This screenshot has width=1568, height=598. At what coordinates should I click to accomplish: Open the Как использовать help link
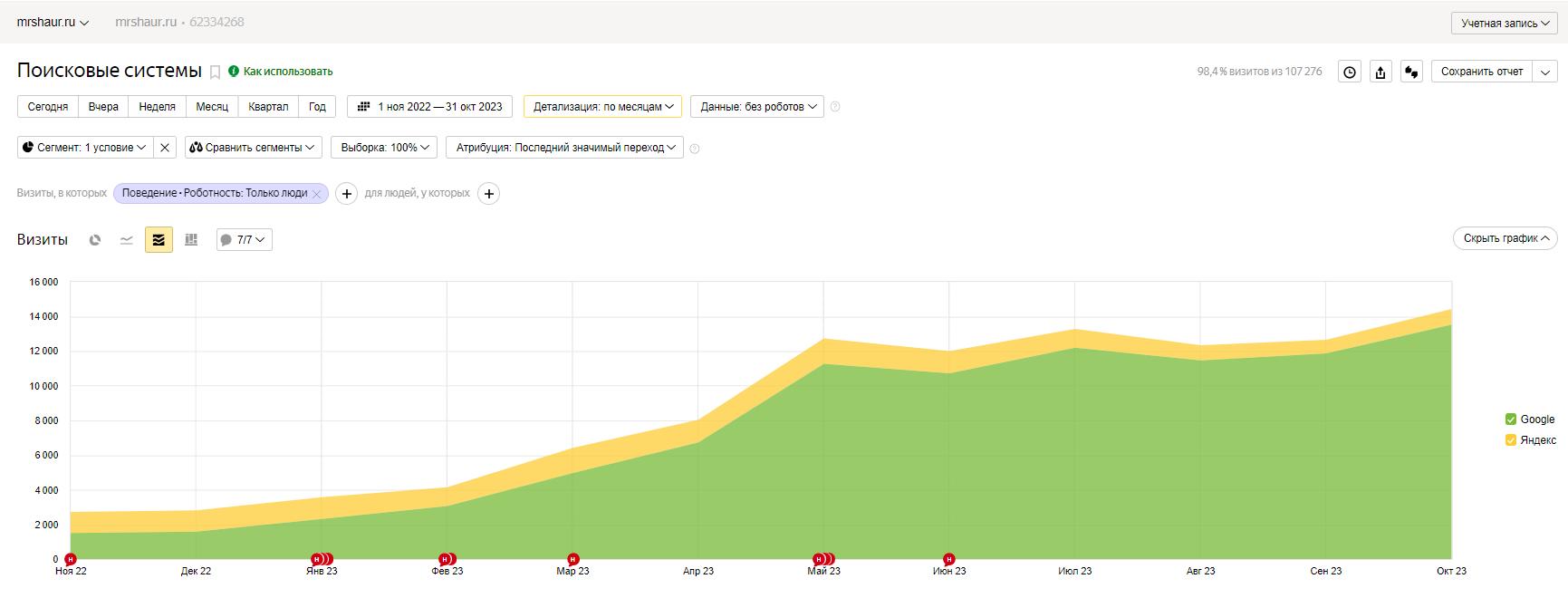coord(287,72)
